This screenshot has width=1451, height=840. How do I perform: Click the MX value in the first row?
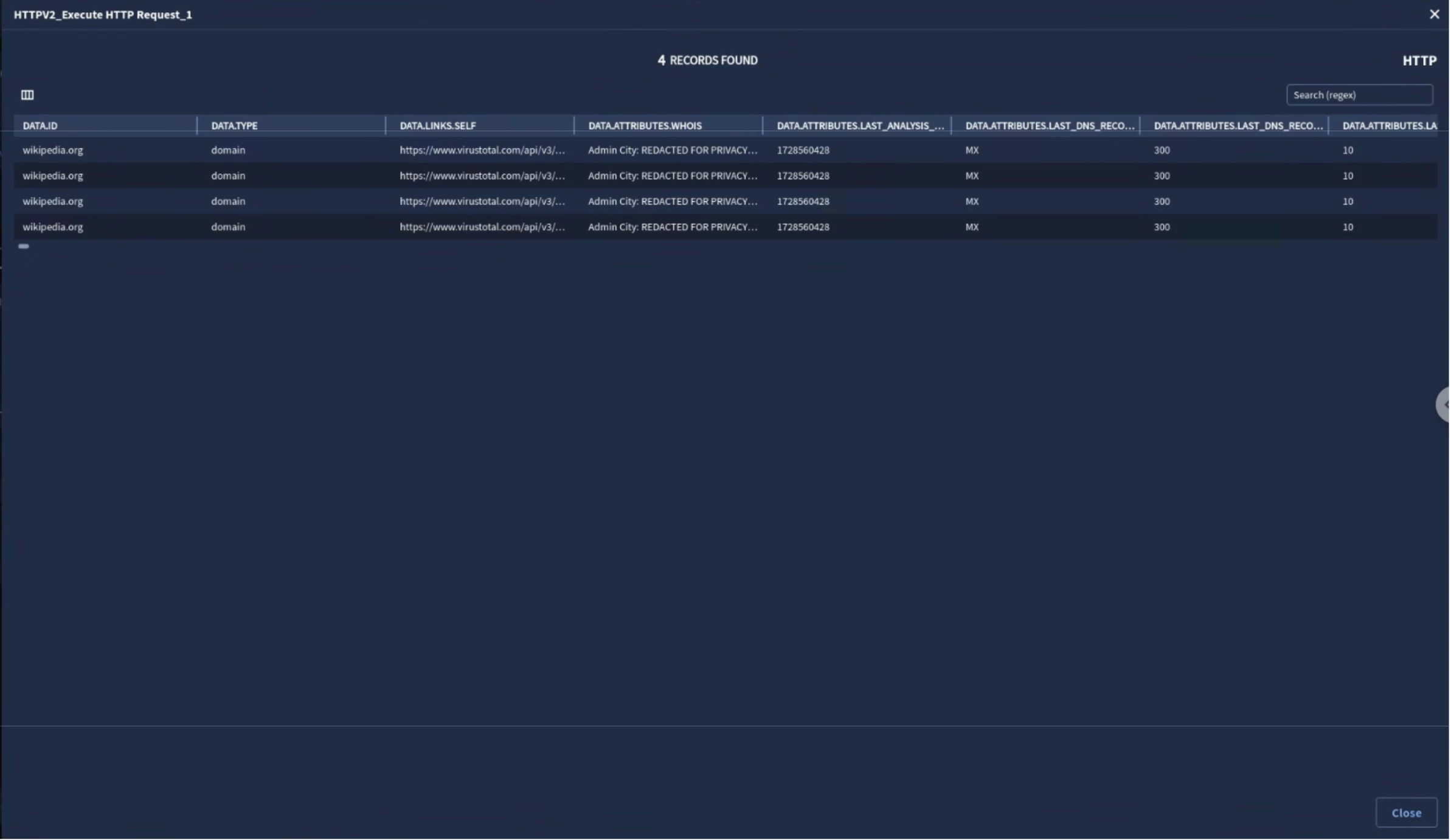coord(973,150)
